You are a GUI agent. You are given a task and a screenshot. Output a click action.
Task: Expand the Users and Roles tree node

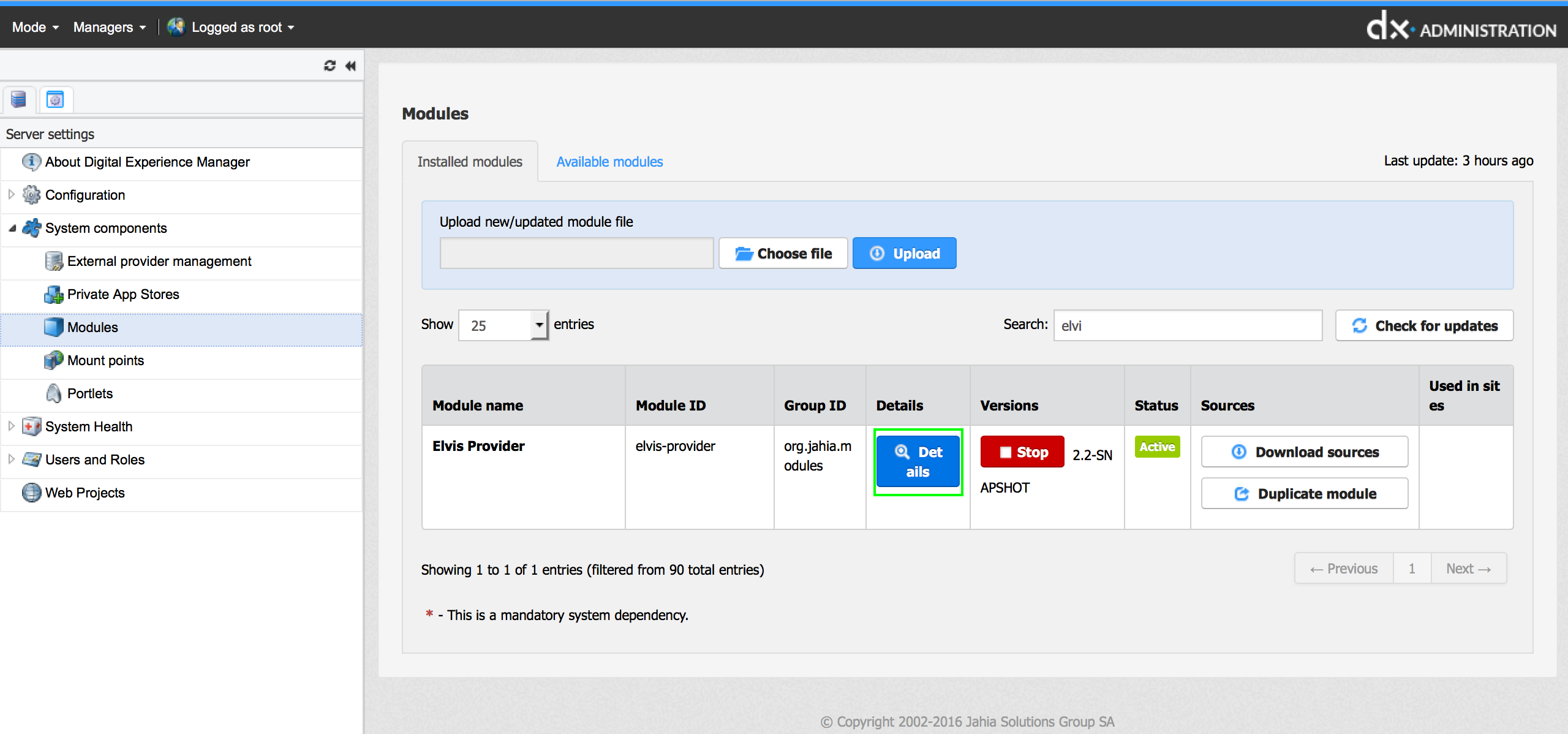(11, 459)
